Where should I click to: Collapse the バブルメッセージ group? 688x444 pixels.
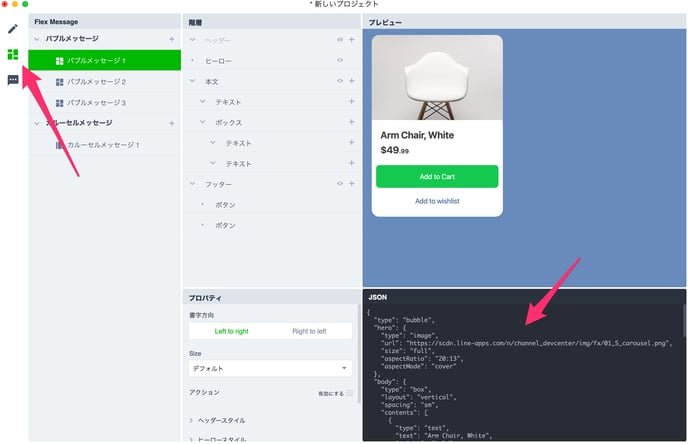click(x=37, y=39)
